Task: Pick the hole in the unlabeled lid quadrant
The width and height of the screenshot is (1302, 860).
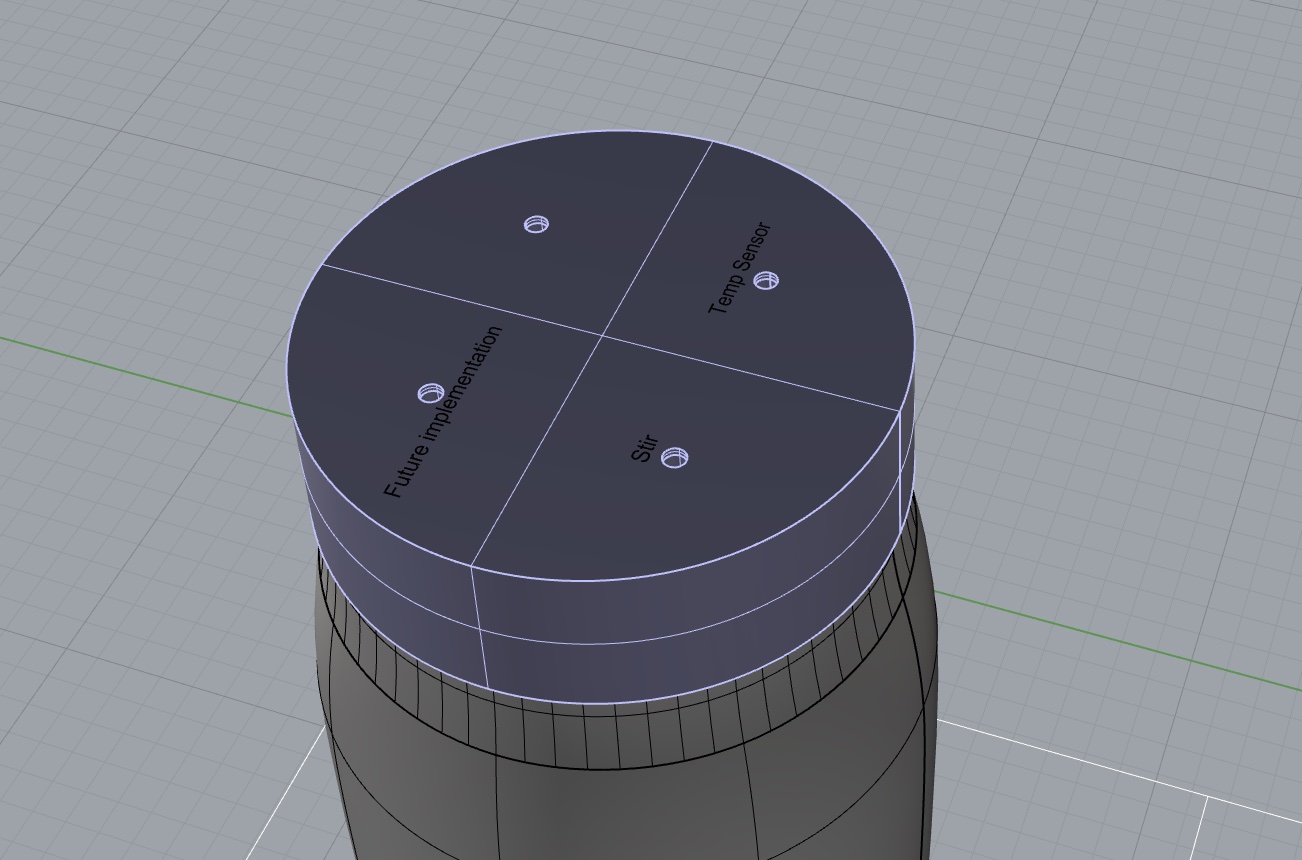Action: (537, 224)
